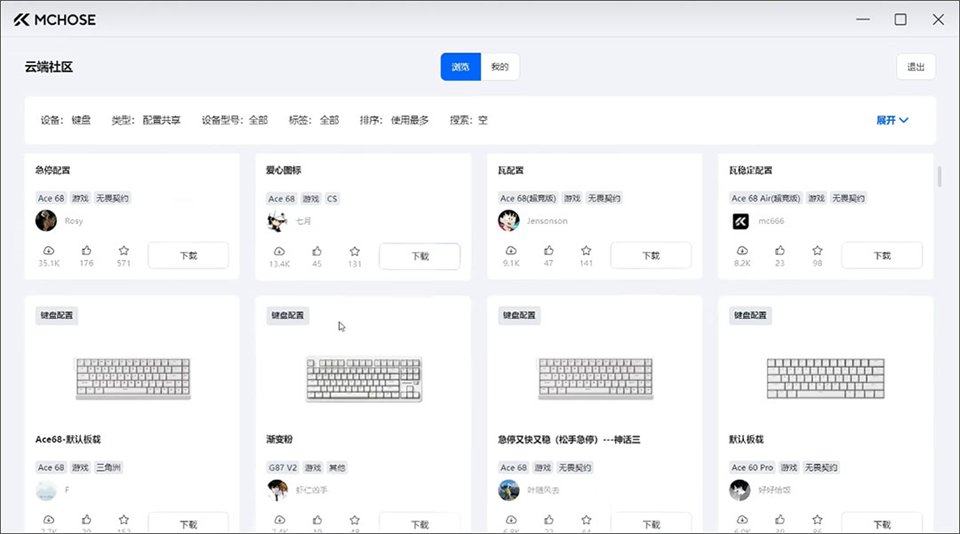Click the 急停配置 card title
This screenshot has height=534, width=960.
53,170
